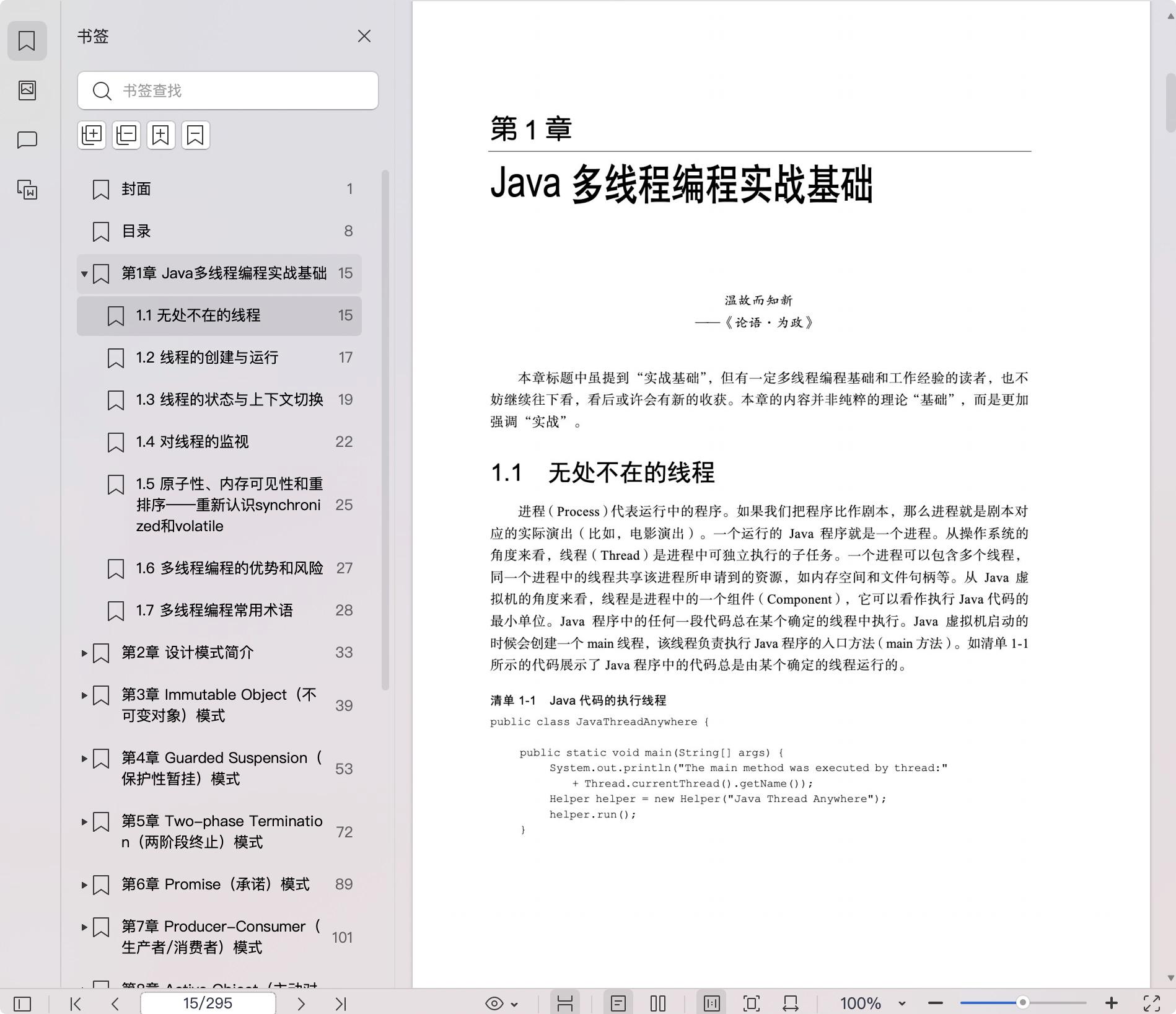Click heading text 1.1 无处不在的线程 on page

(x=602, y=472)
